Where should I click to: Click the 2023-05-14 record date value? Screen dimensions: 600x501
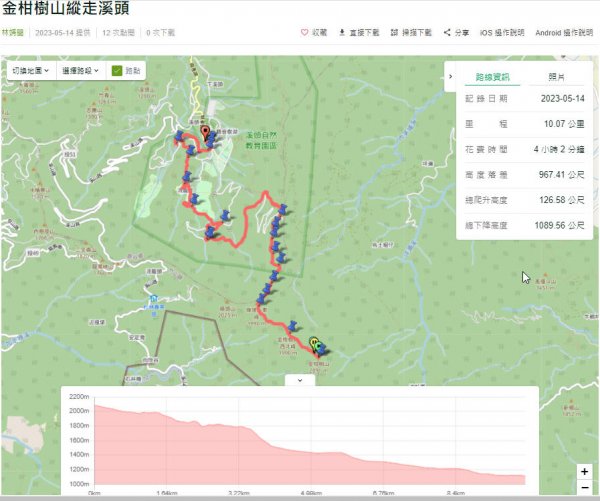tap(562, 98)
